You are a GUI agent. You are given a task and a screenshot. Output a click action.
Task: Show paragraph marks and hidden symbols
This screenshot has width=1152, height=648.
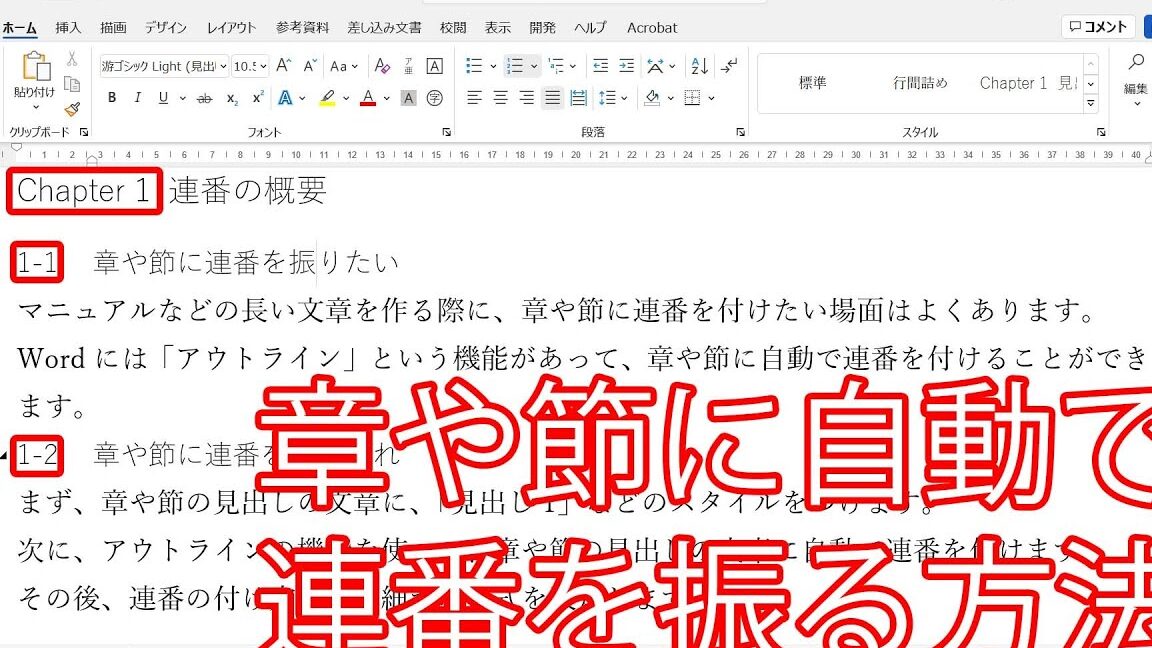coord(729,66)
